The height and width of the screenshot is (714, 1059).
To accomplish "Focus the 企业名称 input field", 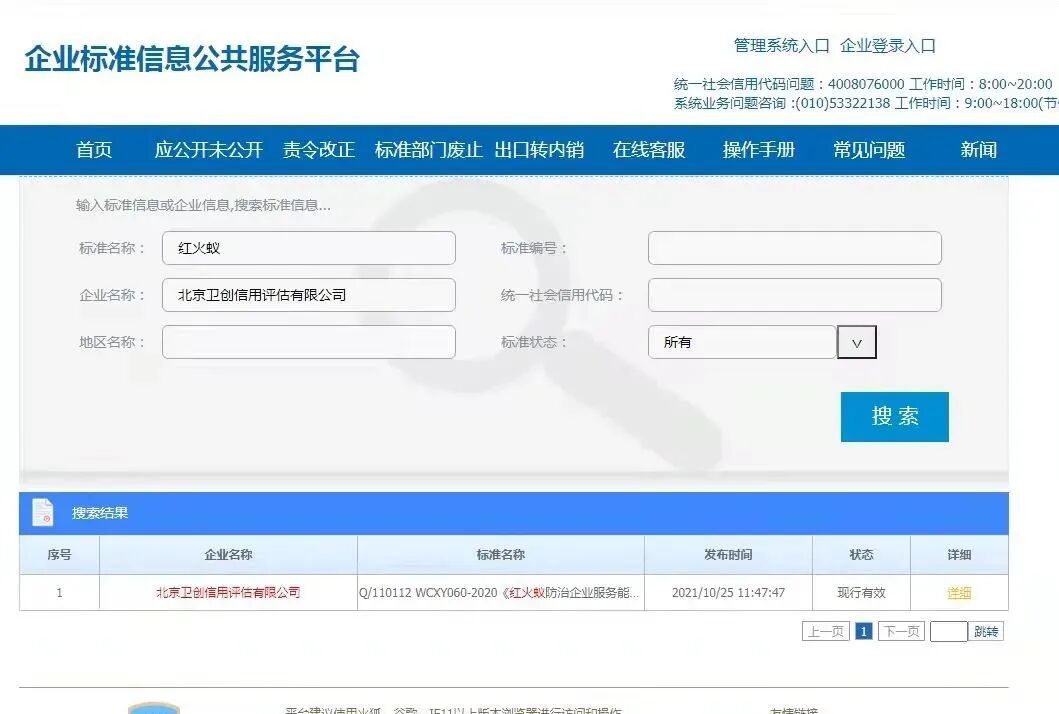I will coord(309,295).
